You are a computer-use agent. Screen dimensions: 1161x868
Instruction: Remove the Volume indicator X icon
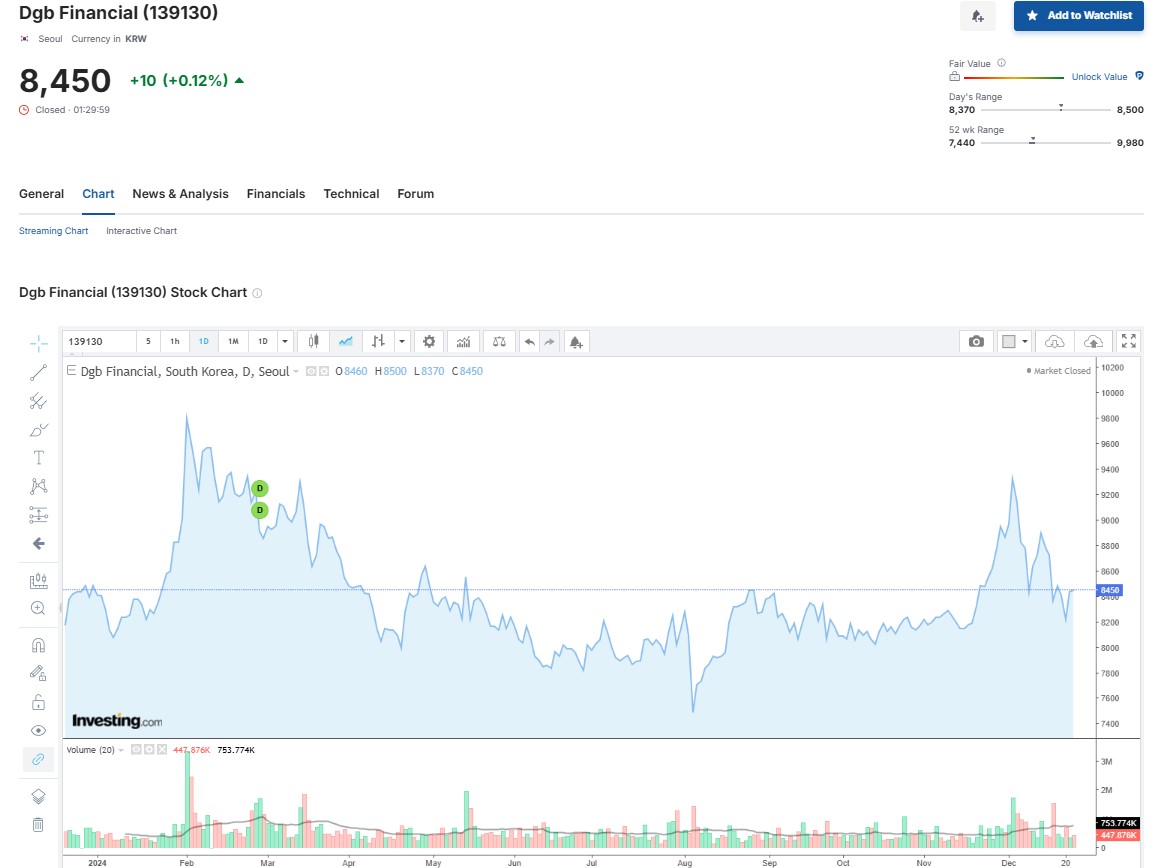click(x=161, y=750)
